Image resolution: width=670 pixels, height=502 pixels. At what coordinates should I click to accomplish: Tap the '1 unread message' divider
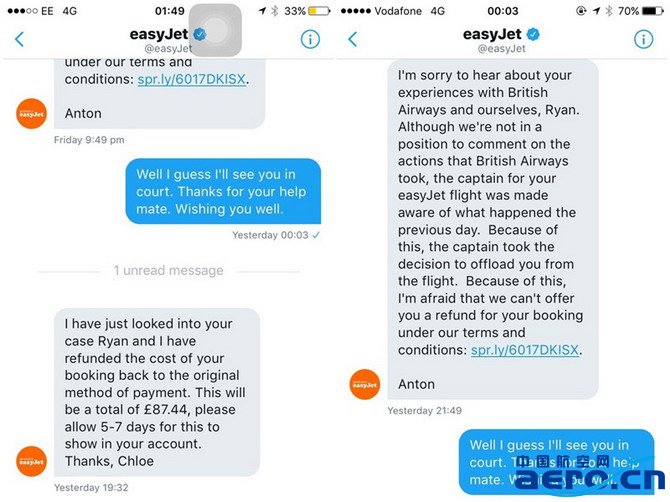coord(168,270)
